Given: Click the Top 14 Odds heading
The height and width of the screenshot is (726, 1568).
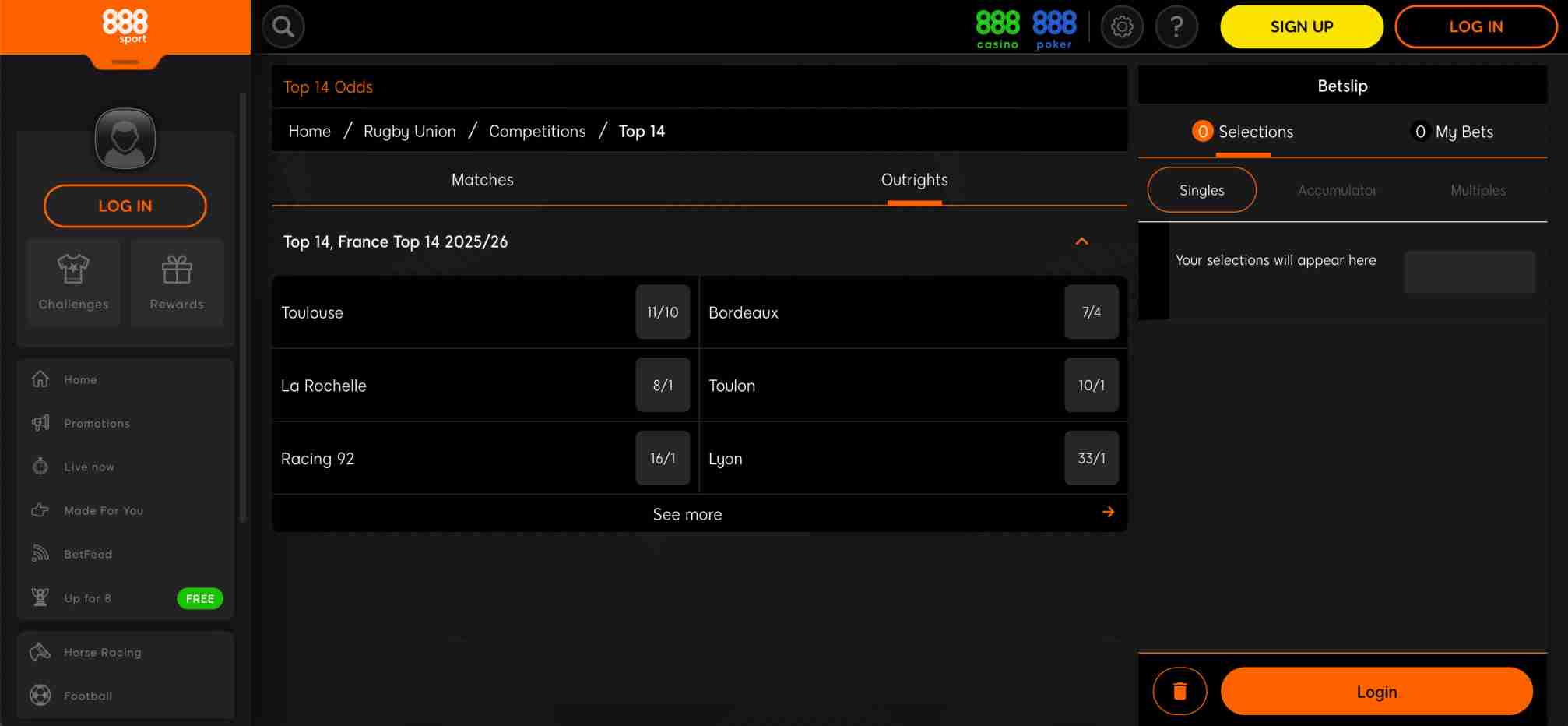Looking at the screenshot, I should click(328, 87).
